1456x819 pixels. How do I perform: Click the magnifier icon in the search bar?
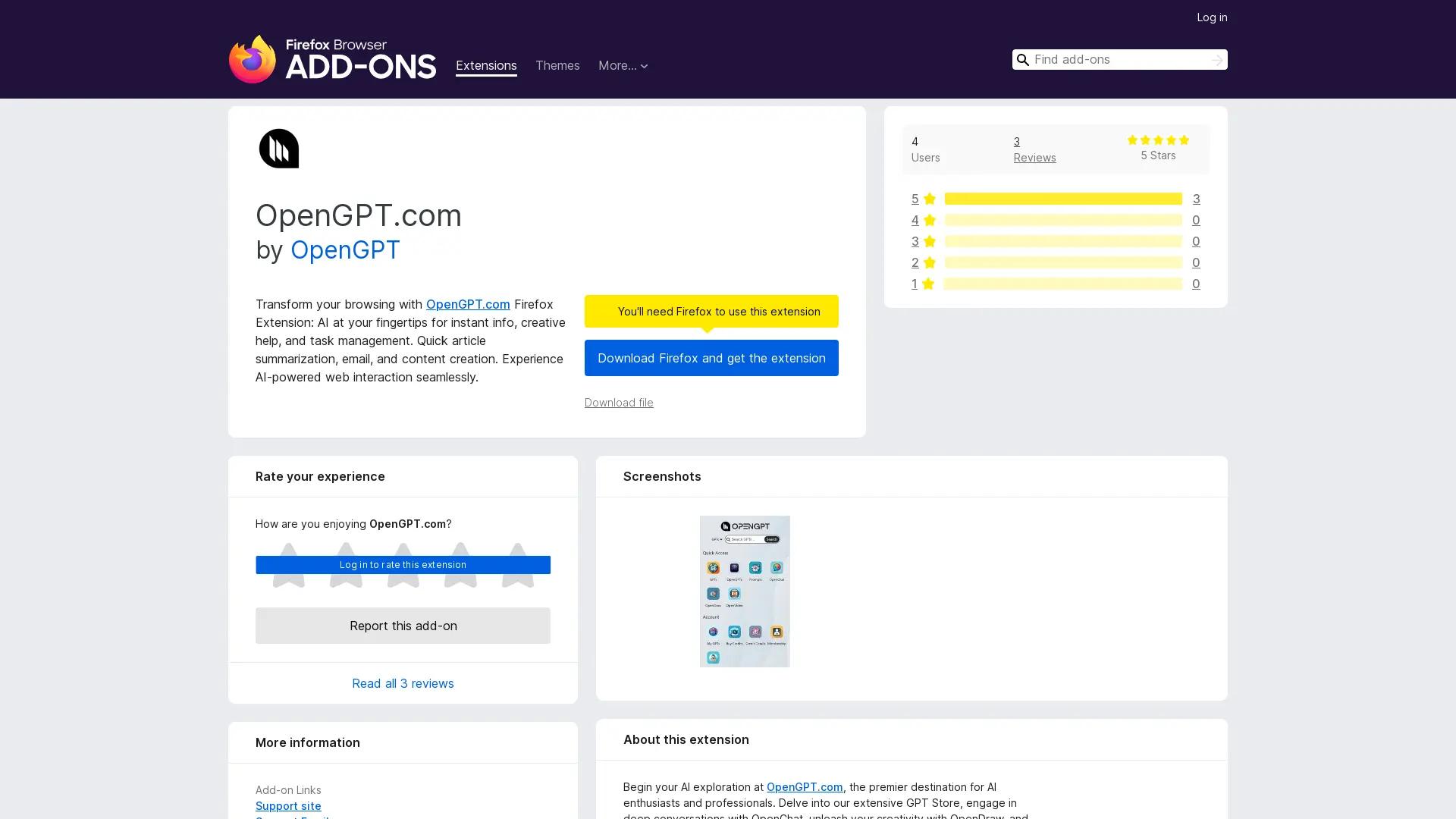[1023, 60]
